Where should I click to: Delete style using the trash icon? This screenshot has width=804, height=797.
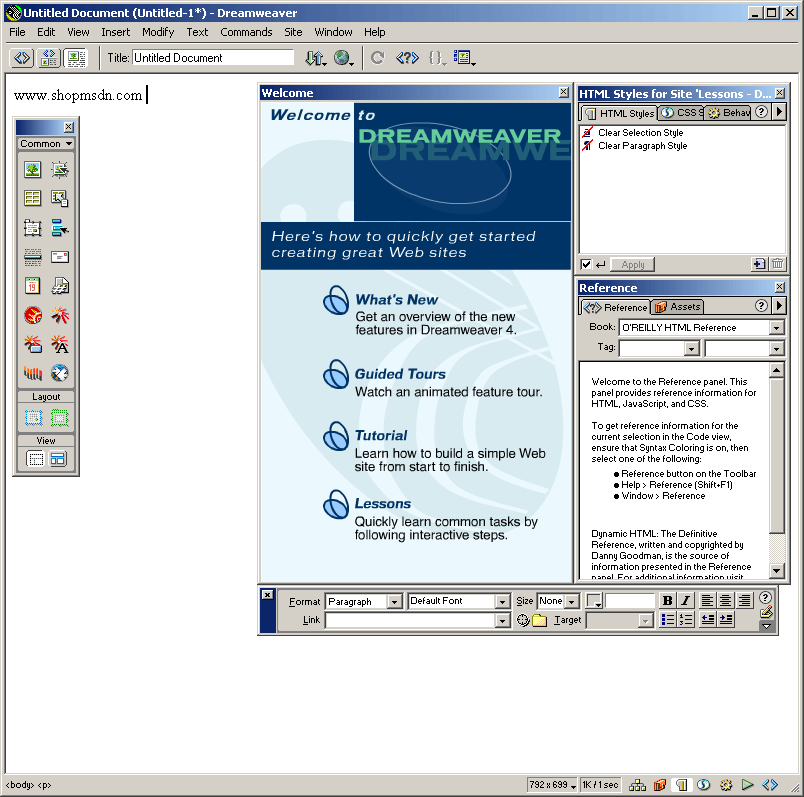(x=777, y=264)
